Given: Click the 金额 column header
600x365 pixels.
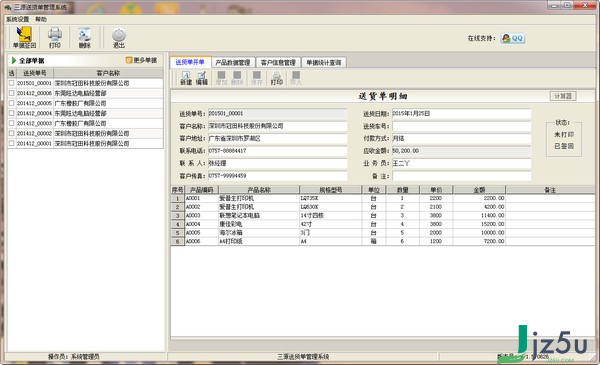Looking at the screenshot, I should coord(479,190).
